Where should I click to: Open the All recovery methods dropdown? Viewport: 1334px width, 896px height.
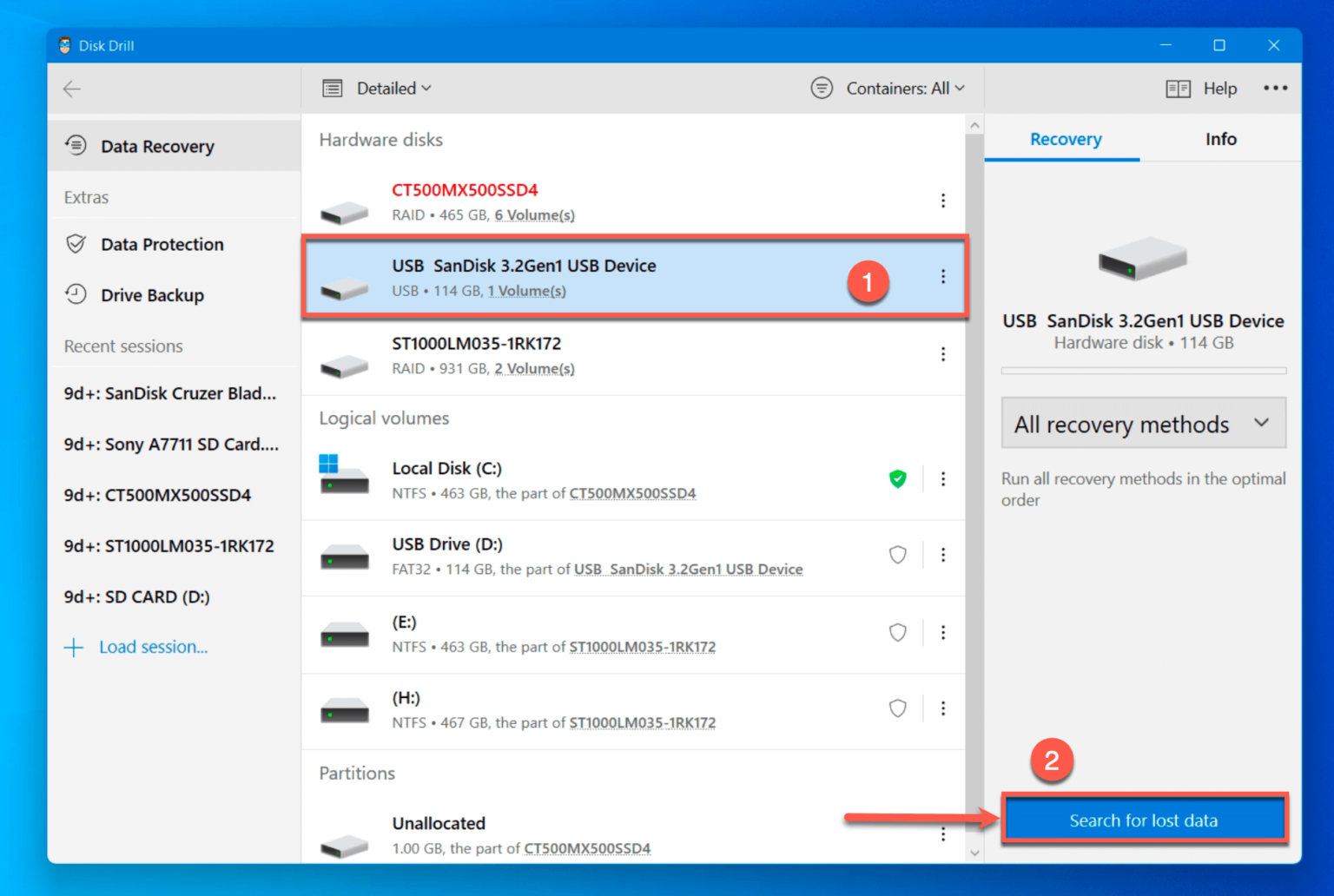coord(1143,424)
